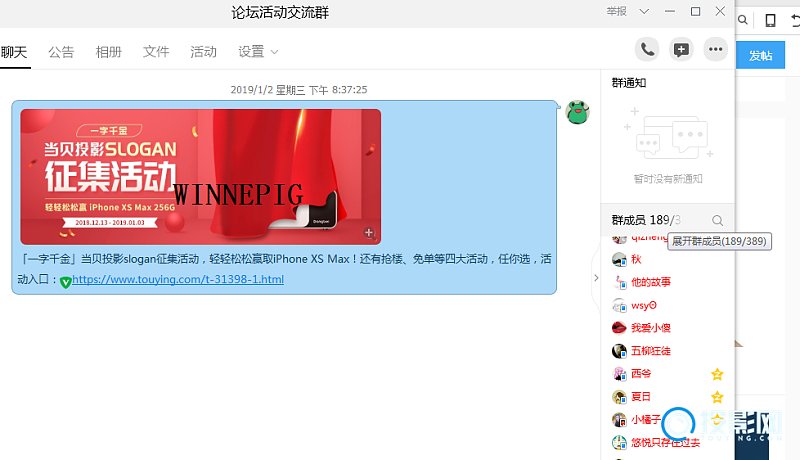Viewport: 800px width, 460px height.
Task: Switch to the 公告 tab
Action: tap(61, 52)
